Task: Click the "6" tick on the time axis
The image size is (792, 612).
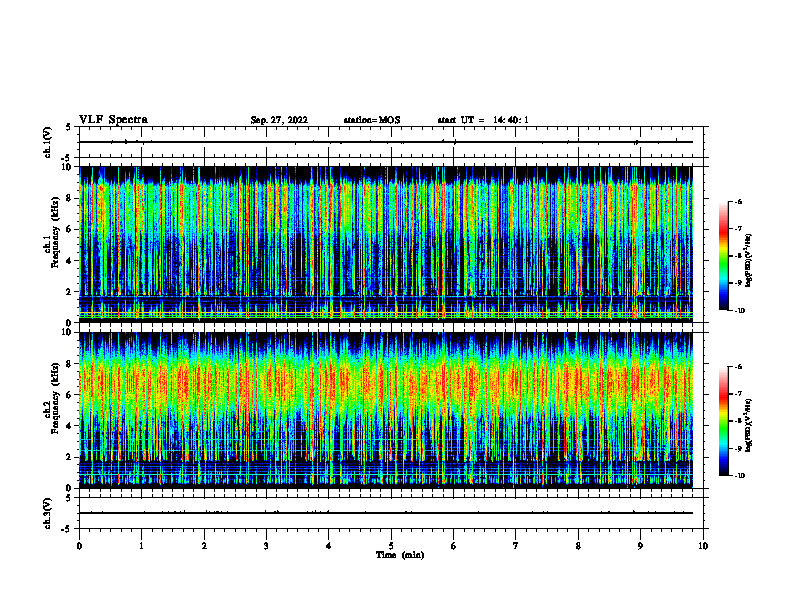Action: pos(453,546)
